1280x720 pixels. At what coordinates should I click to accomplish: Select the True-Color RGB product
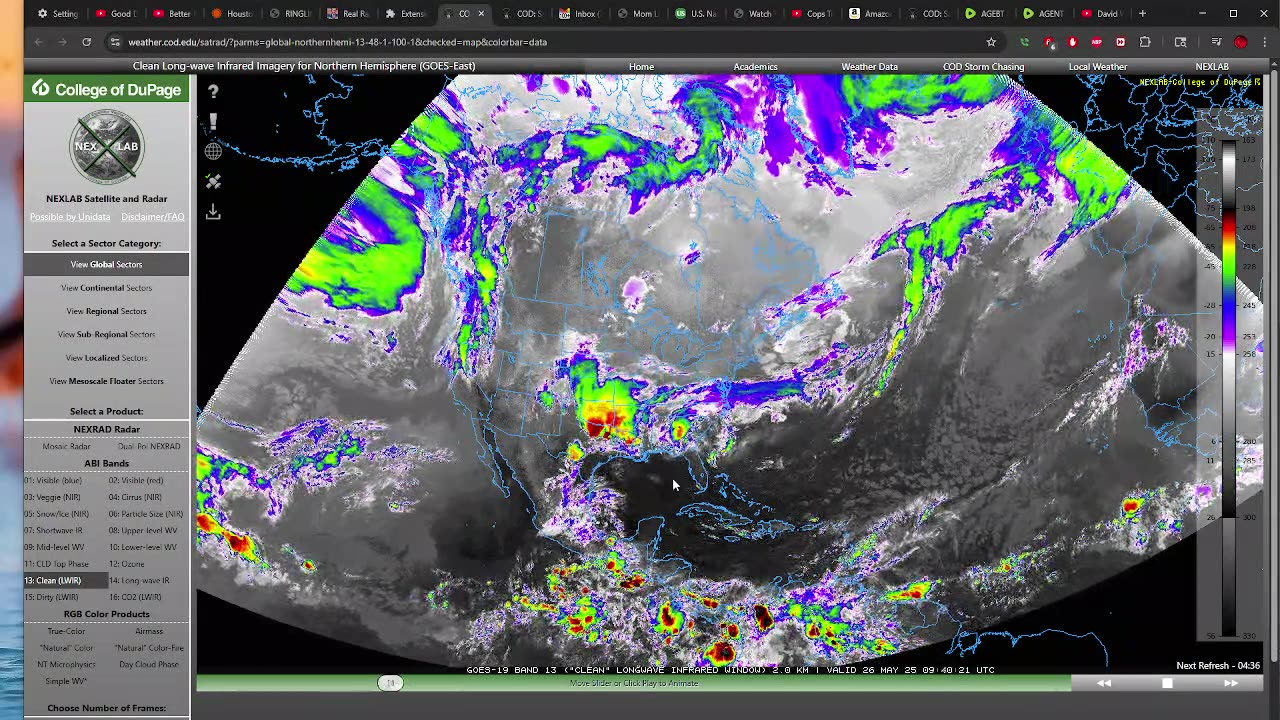pyautogui.click(x=66, y=631)
